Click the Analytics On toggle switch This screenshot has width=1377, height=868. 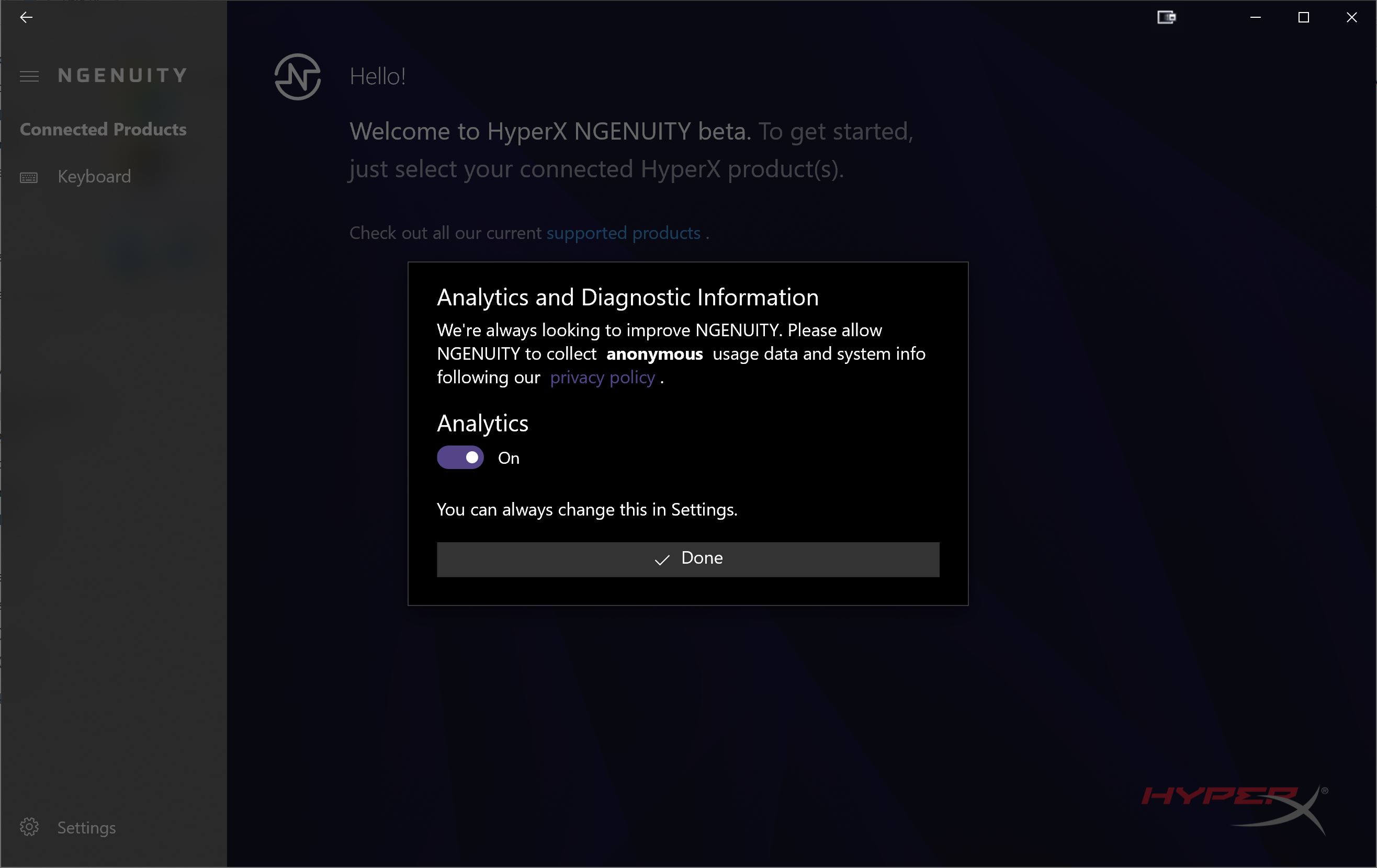point(461,457)
